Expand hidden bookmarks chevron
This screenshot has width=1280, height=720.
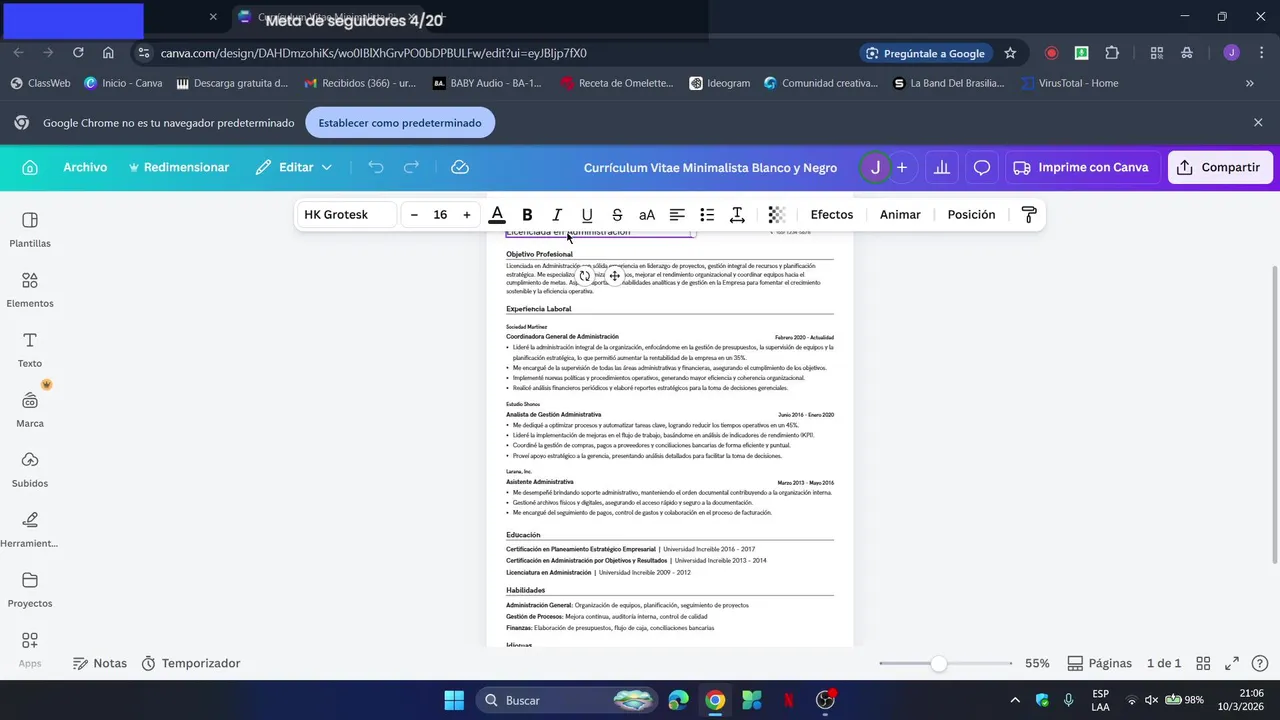pyautogui.click(x=1249, y=83)
